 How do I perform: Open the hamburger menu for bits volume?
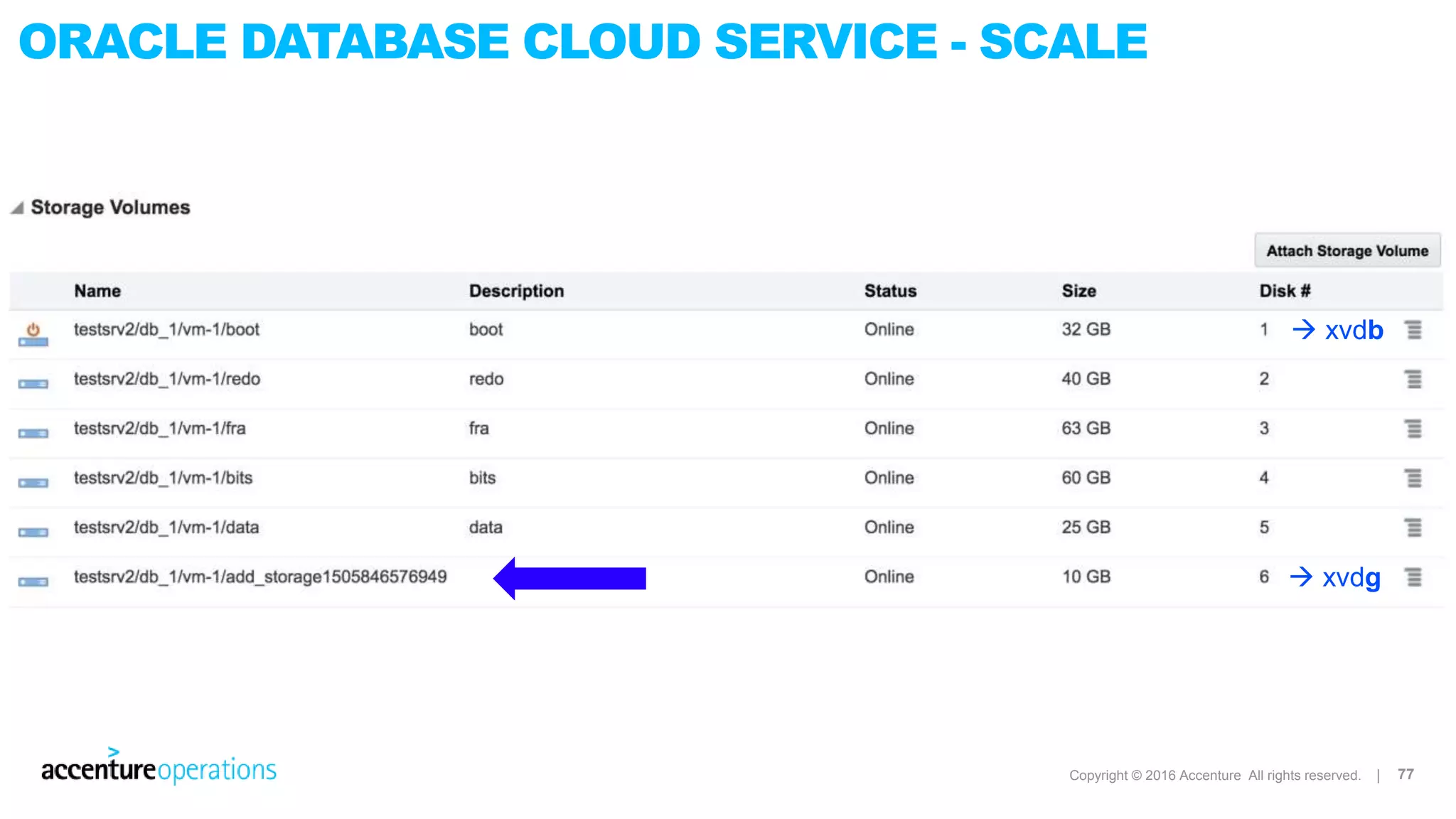pos(1413,478)
